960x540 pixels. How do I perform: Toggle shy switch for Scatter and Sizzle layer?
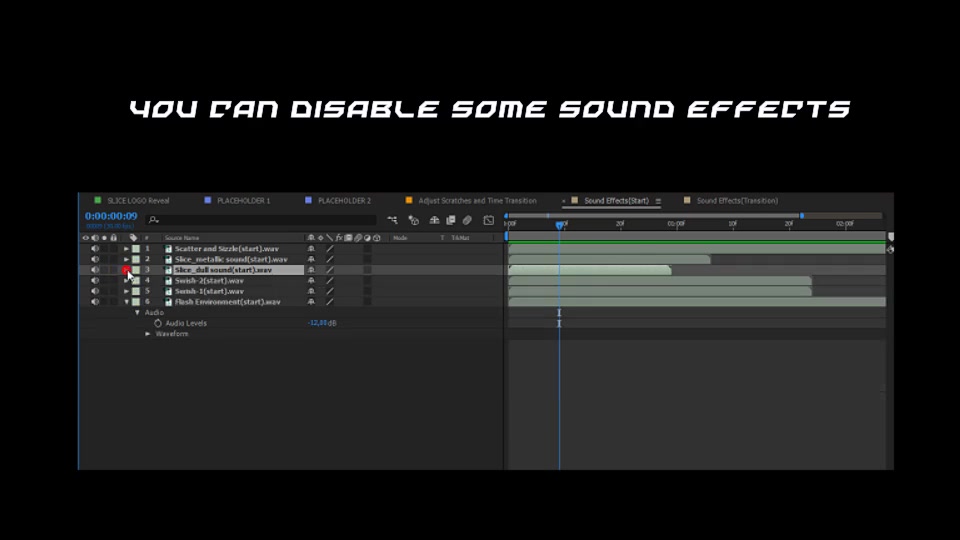tap(311, 249)
